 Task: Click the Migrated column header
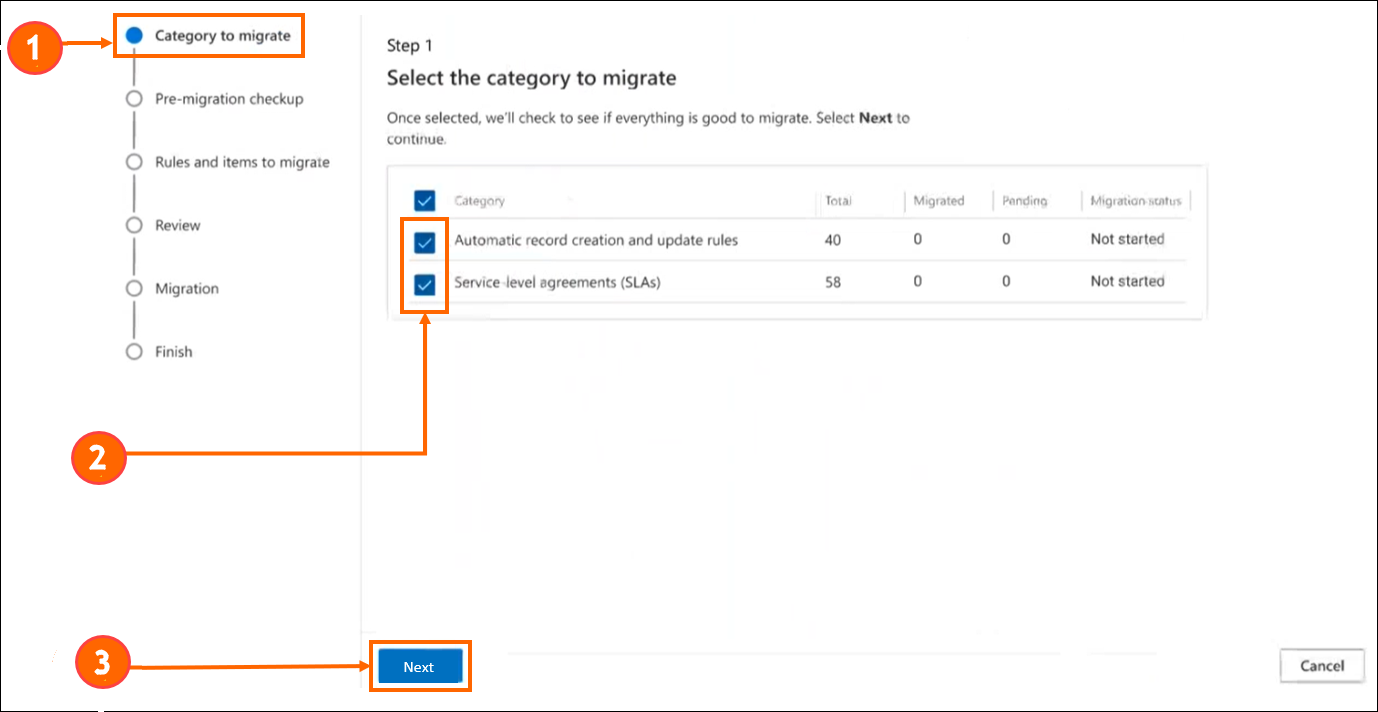tap(939, 201)
